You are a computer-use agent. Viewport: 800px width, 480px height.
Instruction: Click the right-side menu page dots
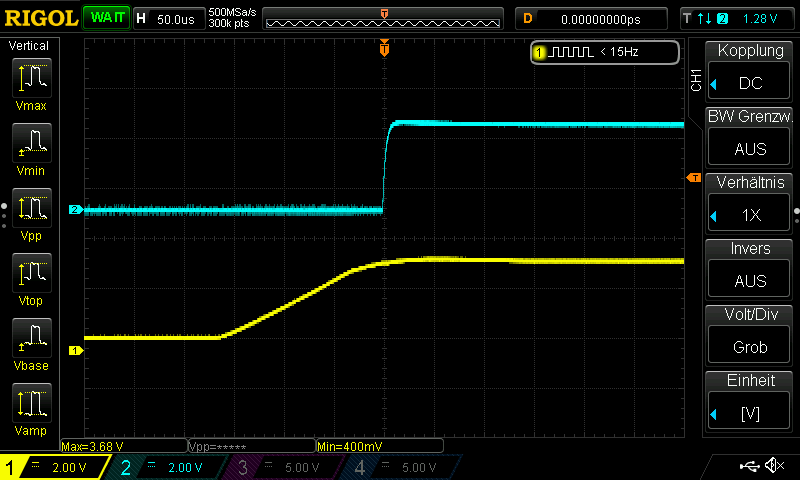tap(797, 215)
